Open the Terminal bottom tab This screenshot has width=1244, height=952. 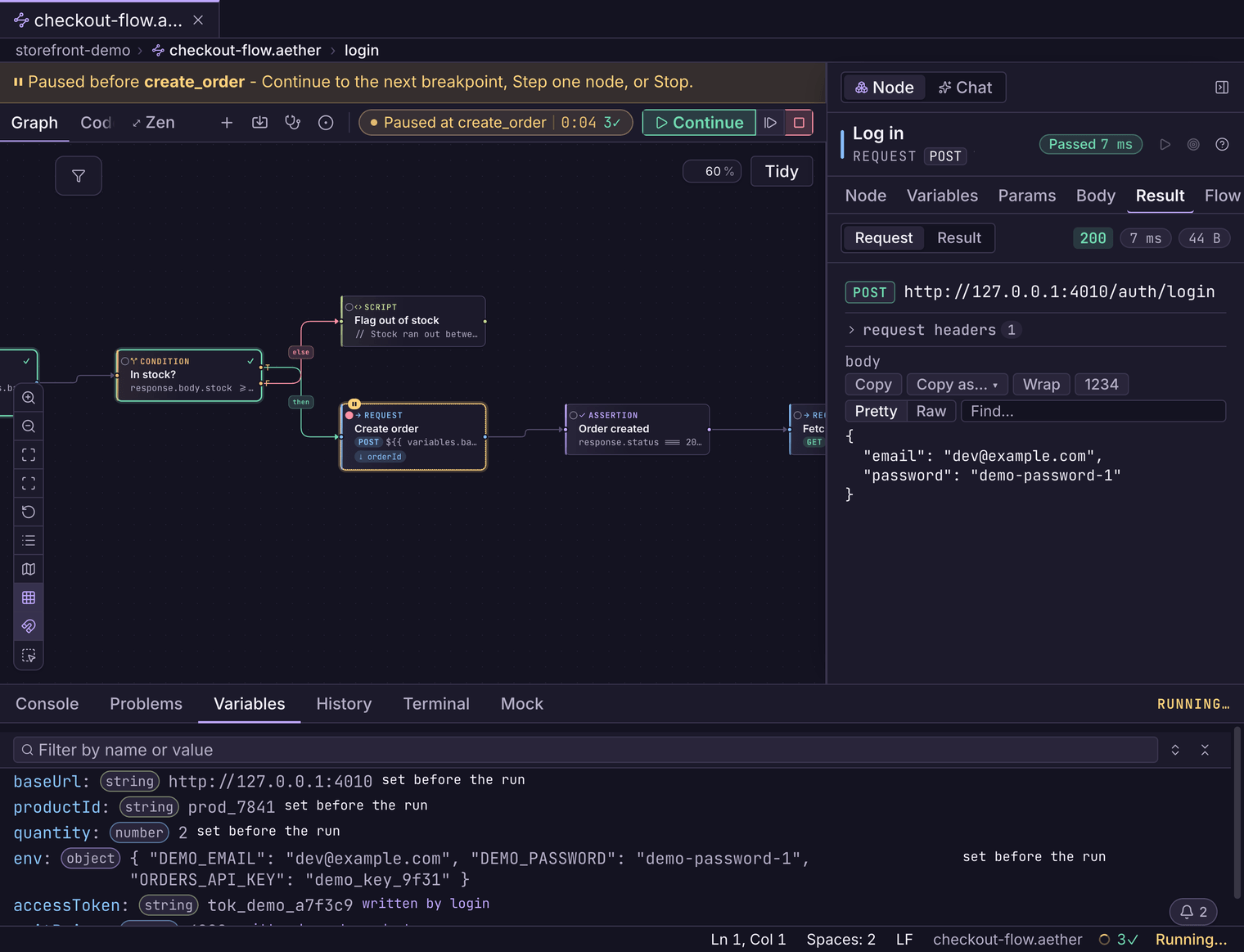tap(436, 704)
